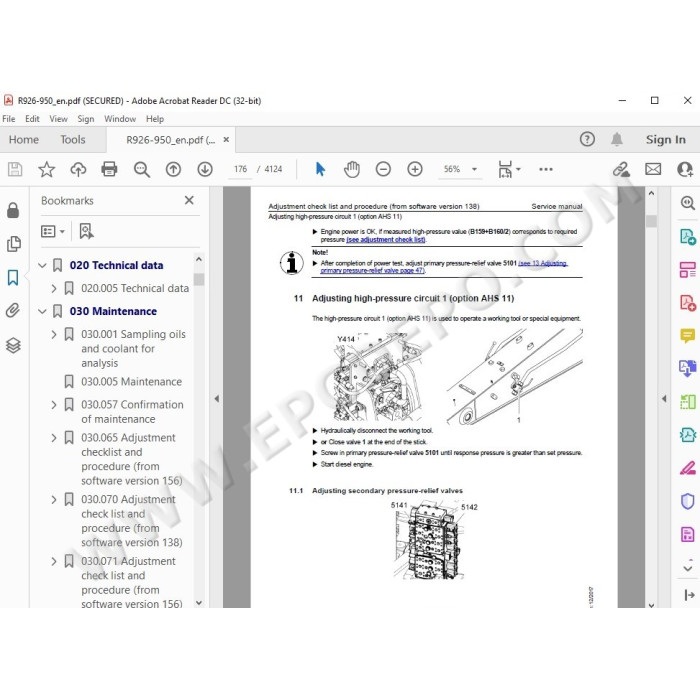Collapse the 030 Maintenance bookmark
Image resolution: width=700 pixels, height=700 pixels.
tap(42, 311)
